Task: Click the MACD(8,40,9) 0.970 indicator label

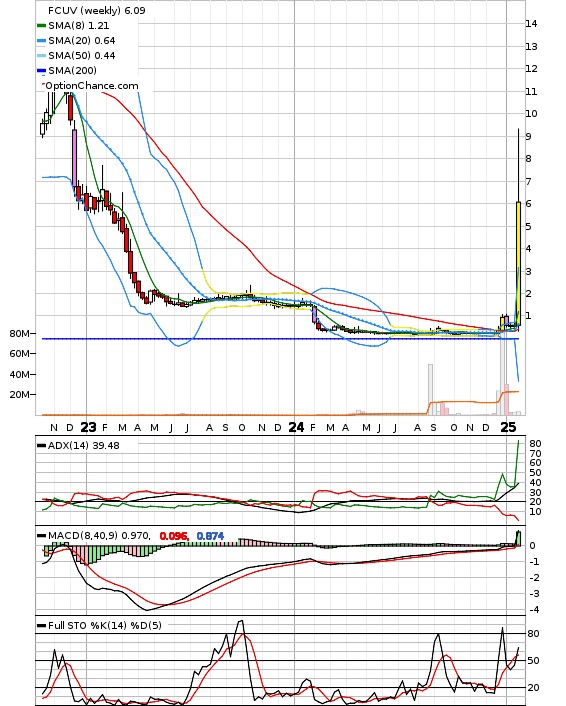Action: pos(99,535)
